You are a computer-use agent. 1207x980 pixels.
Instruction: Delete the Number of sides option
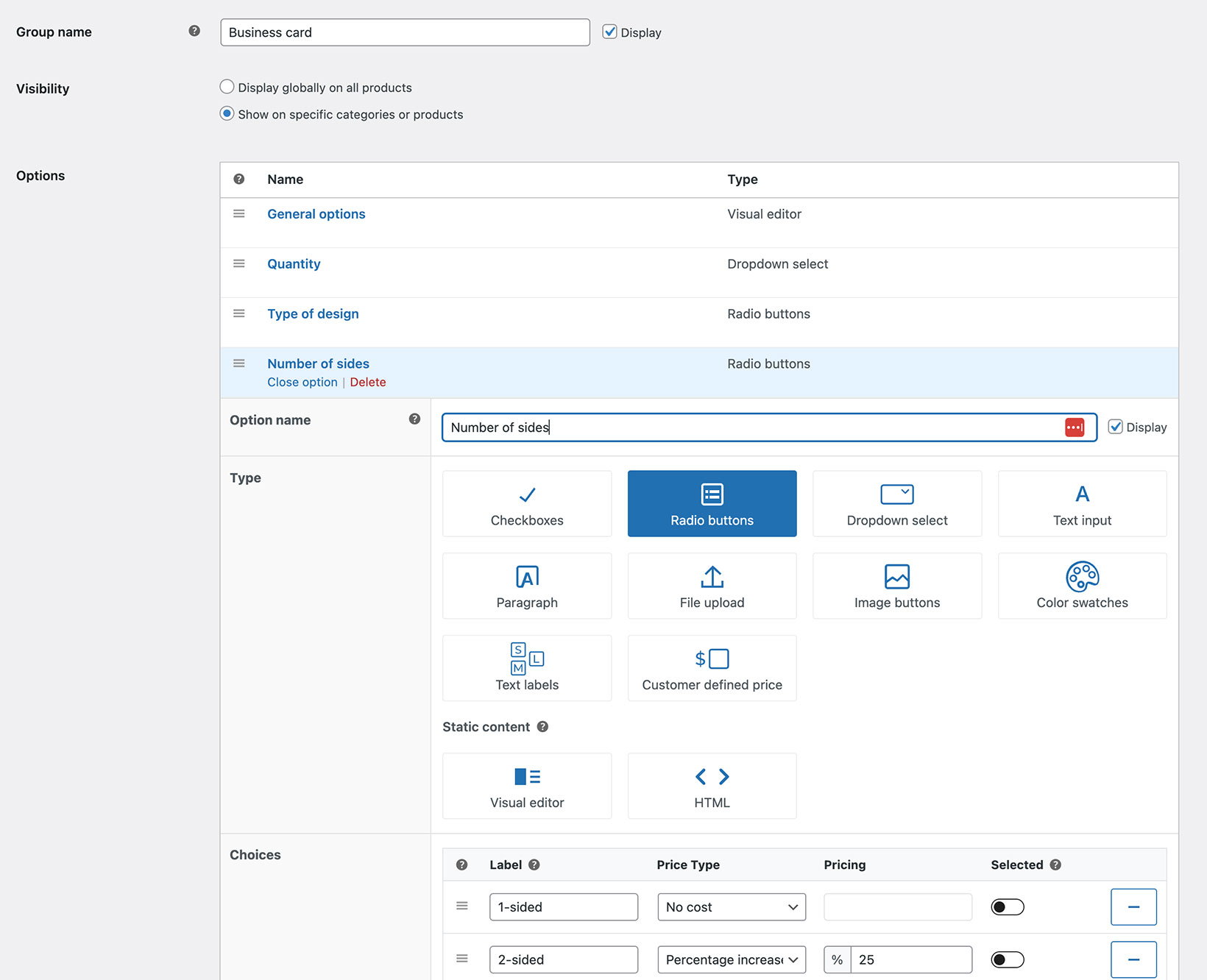point(368,382)
